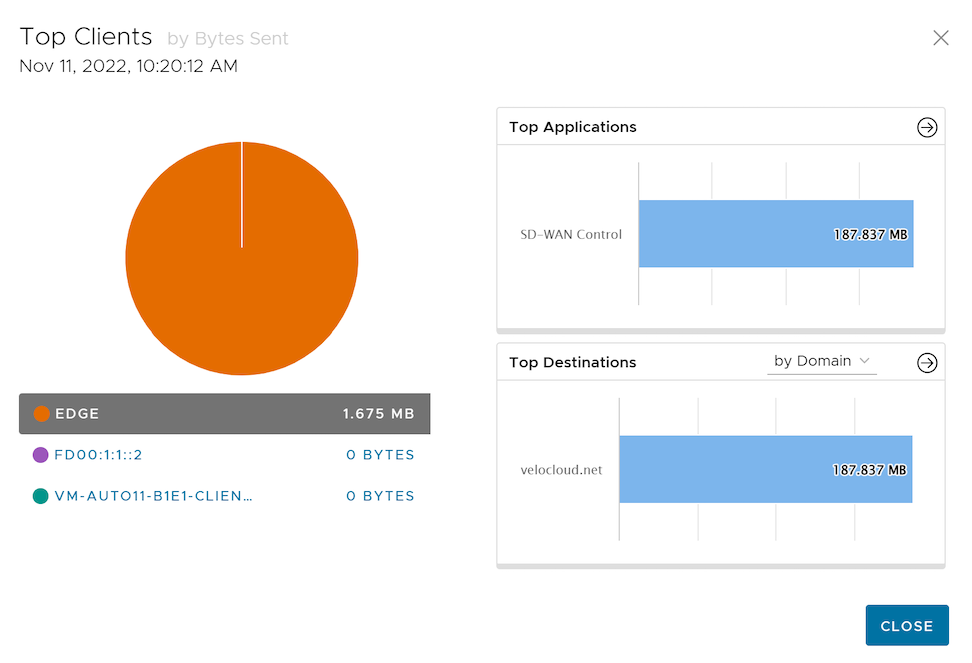The height and width of the screenshot is (663, 972).
Task: Click the Top Applications panel header
Action: click(x=573, y=127)
